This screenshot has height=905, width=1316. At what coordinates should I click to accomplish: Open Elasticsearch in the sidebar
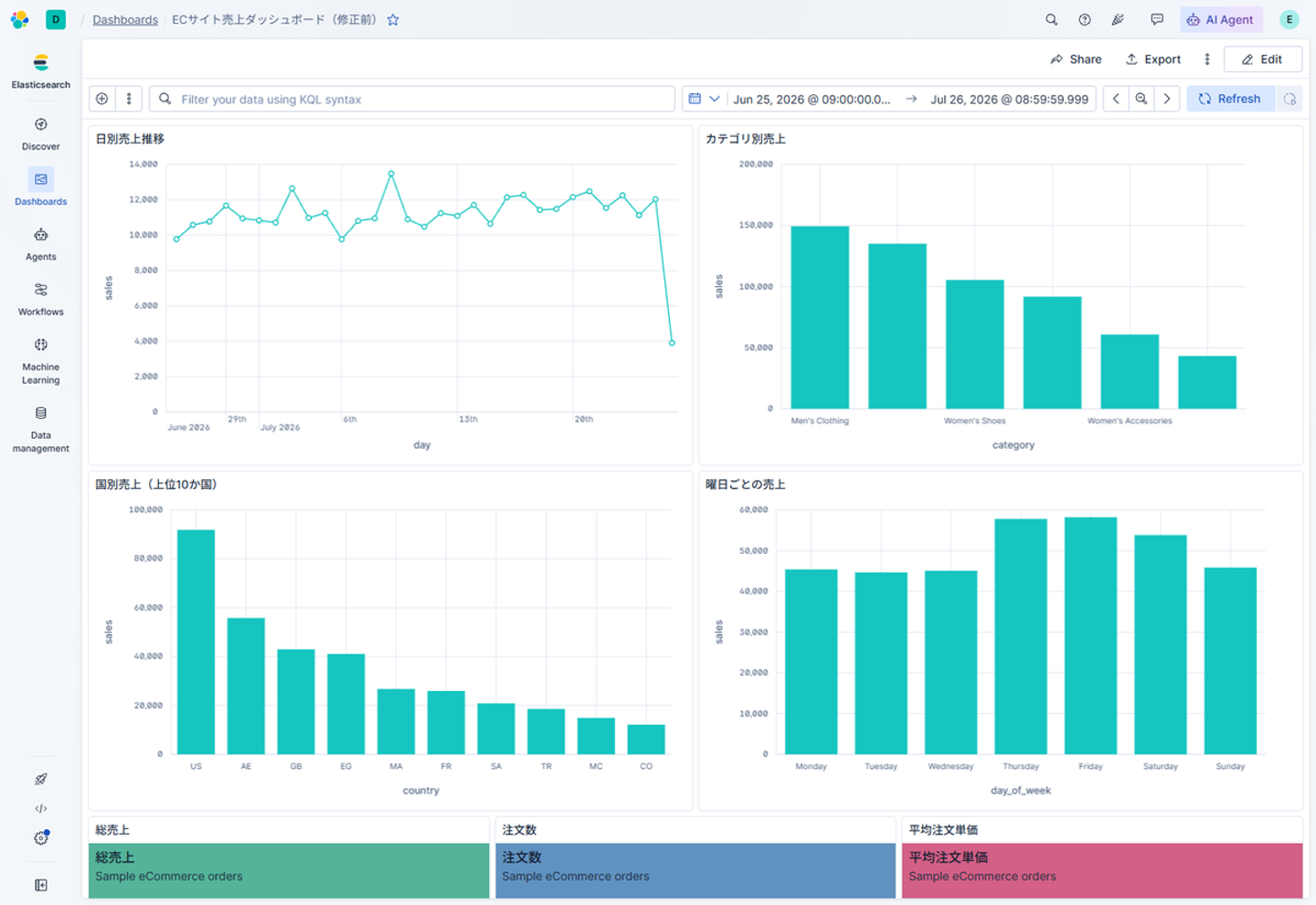coord(41,71)
